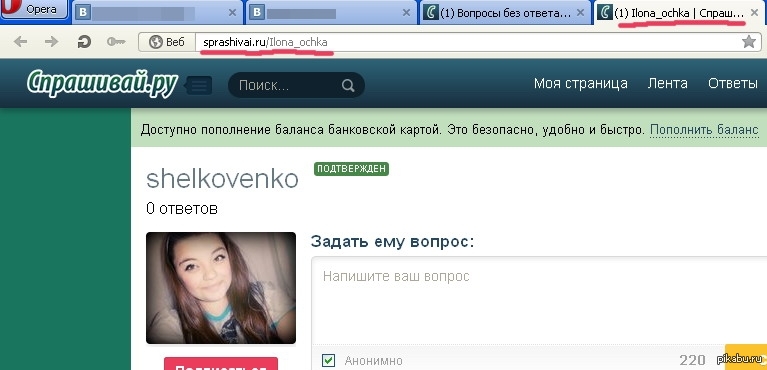
Task: Open the Ответы section
Action: (x=733, y=83)
